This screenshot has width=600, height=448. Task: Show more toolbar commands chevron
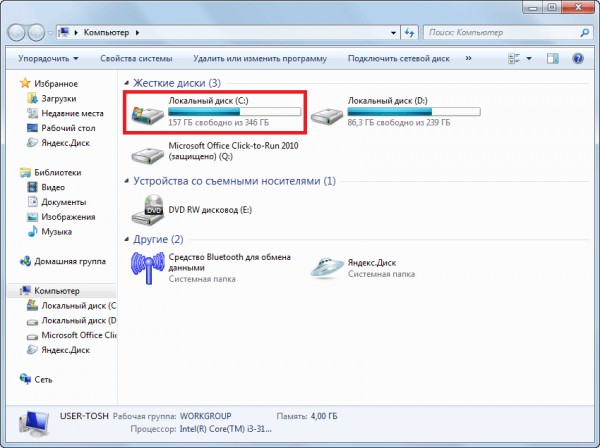pyautogui.click(x=468, y=59)
